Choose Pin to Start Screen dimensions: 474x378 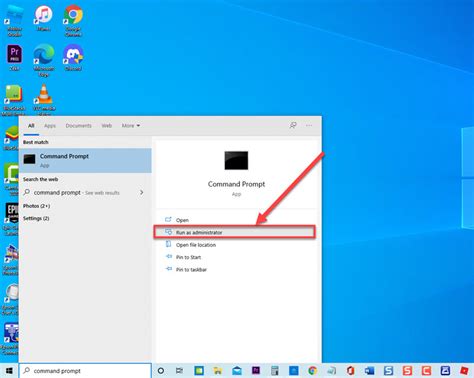[188, 257]
